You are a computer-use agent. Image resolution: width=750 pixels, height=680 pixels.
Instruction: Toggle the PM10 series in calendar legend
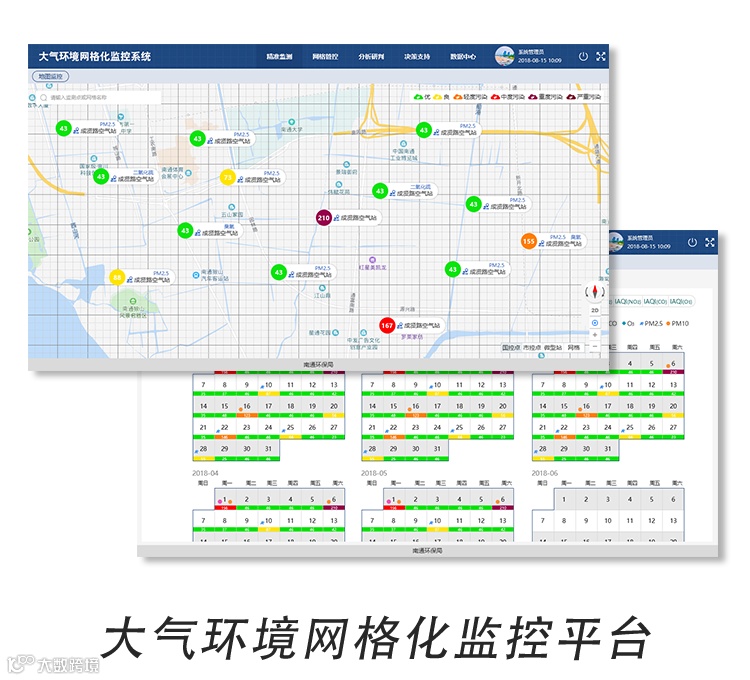click(x=677, y=324)
